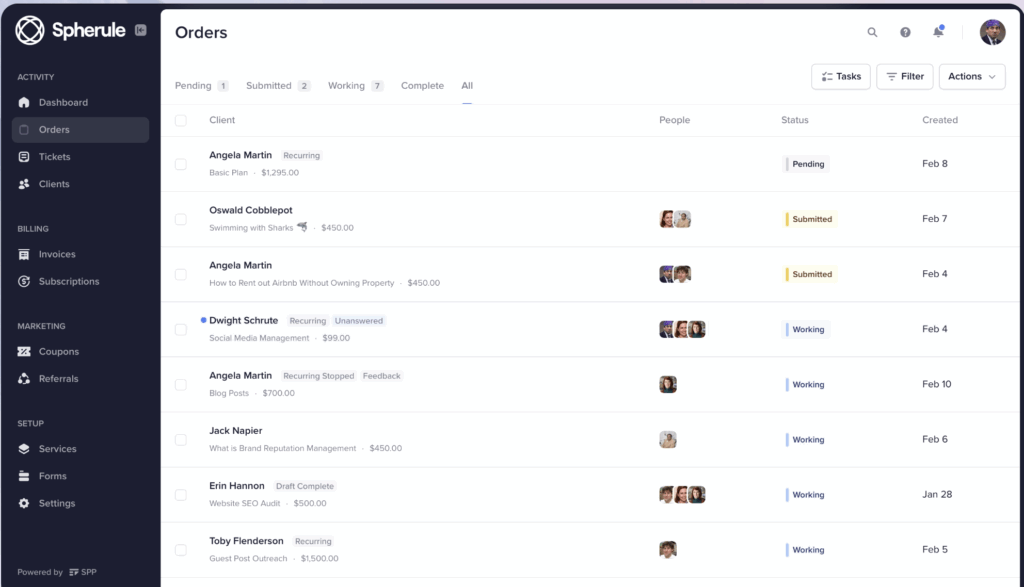
Task: Click the Coupons icon in Marketing
Action: tap(24, 352)
